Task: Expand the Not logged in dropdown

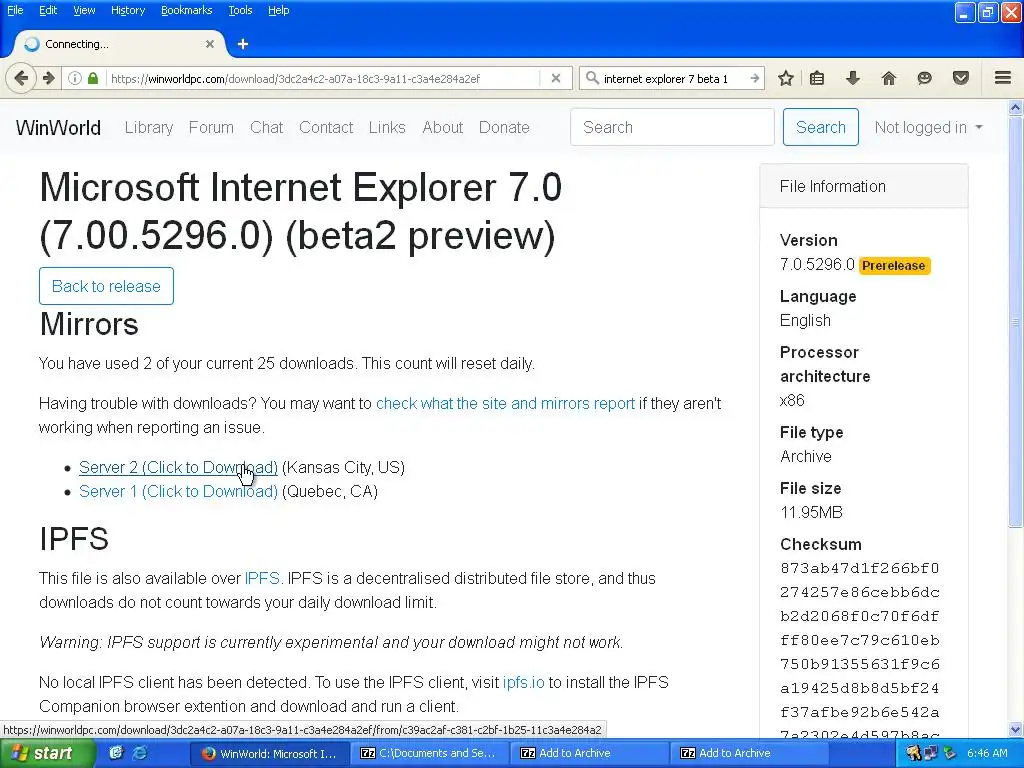Action: click(928, 127)
